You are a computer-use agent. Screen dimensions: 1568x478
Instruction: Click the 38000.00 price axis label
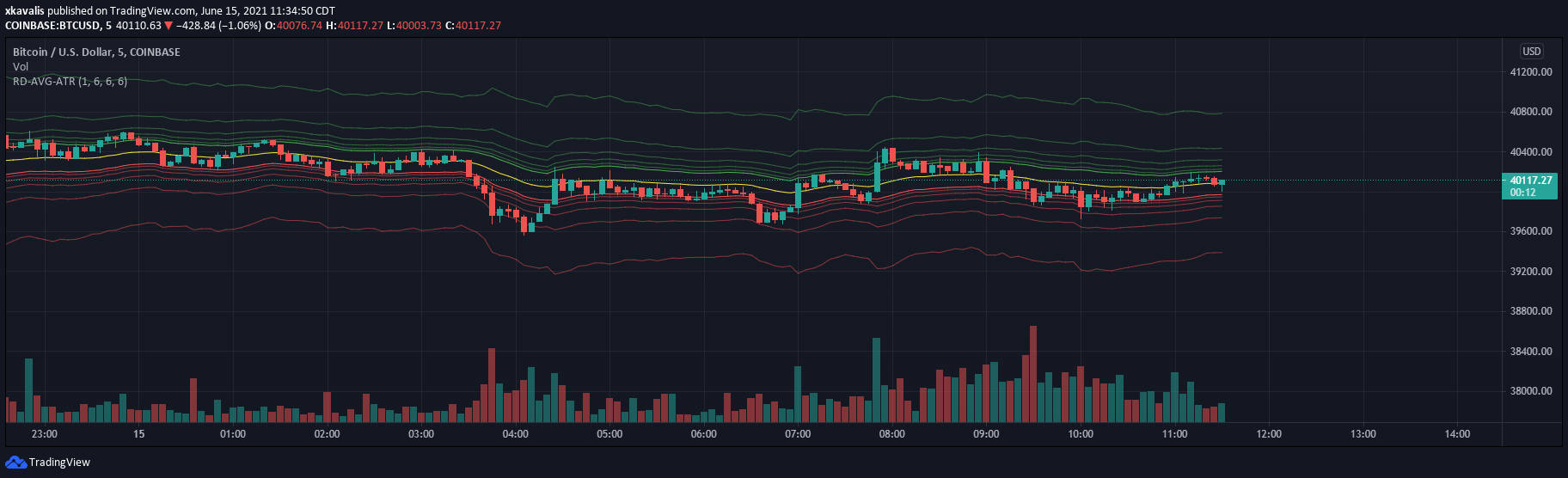(x=1531, y=391)
